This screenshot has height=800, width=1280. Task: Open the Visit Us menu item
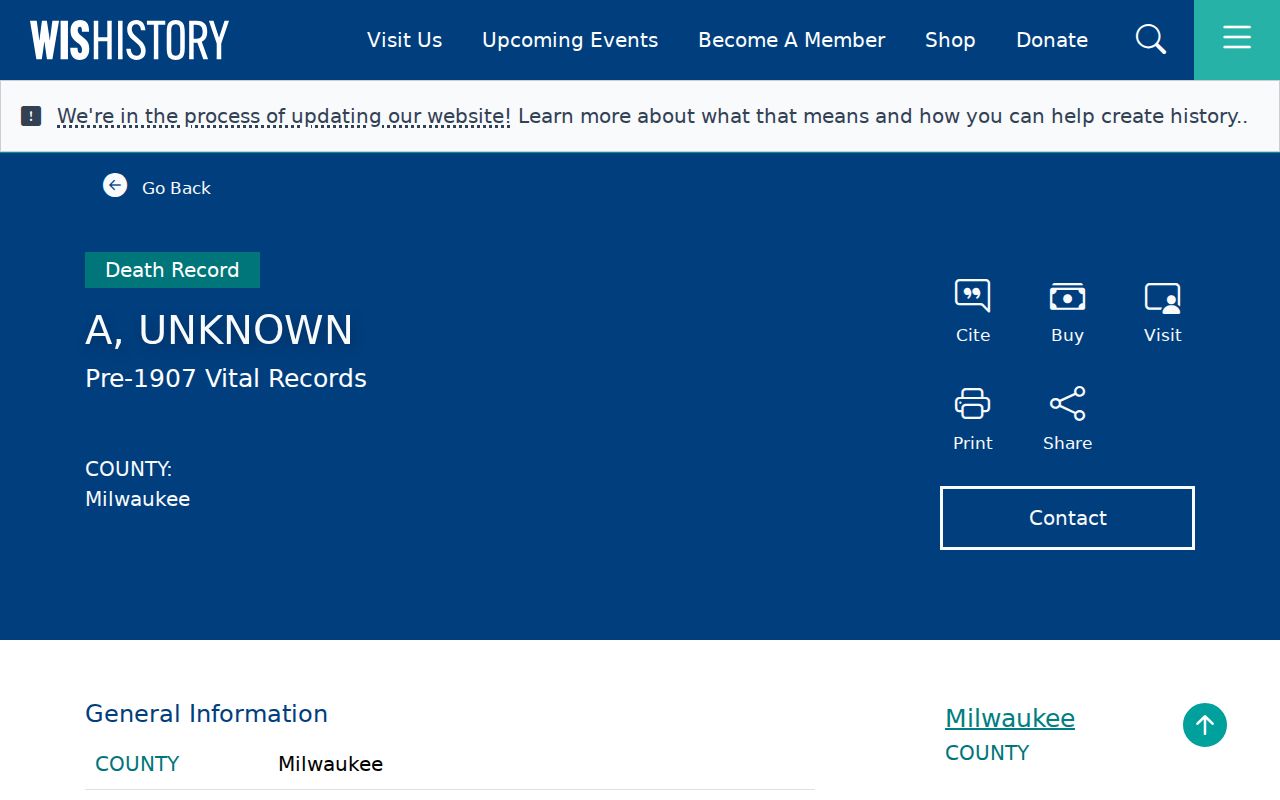(404, 40)
